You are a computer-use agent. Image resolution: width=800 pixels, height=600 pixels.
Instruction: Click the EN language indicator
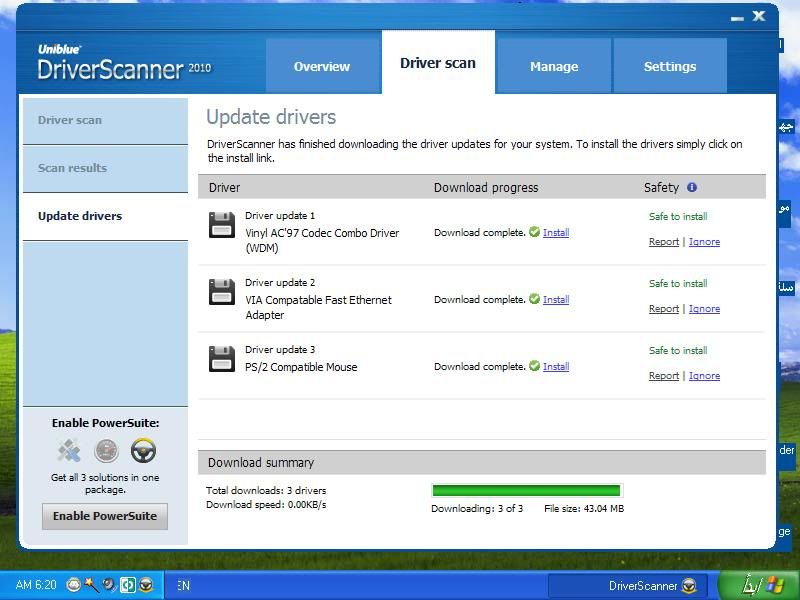click(183, 586)
